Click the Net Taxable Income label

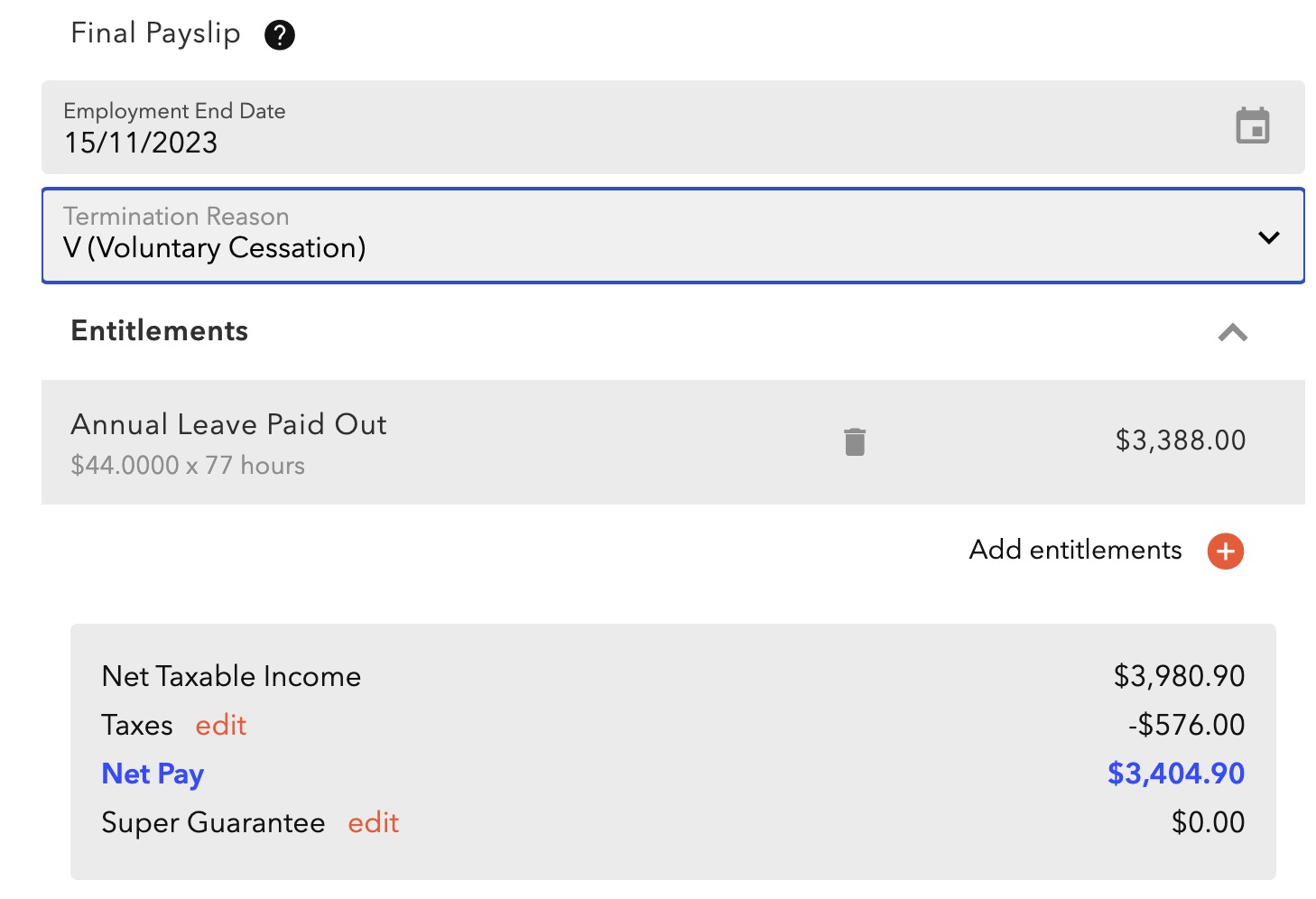pos(231,677)
